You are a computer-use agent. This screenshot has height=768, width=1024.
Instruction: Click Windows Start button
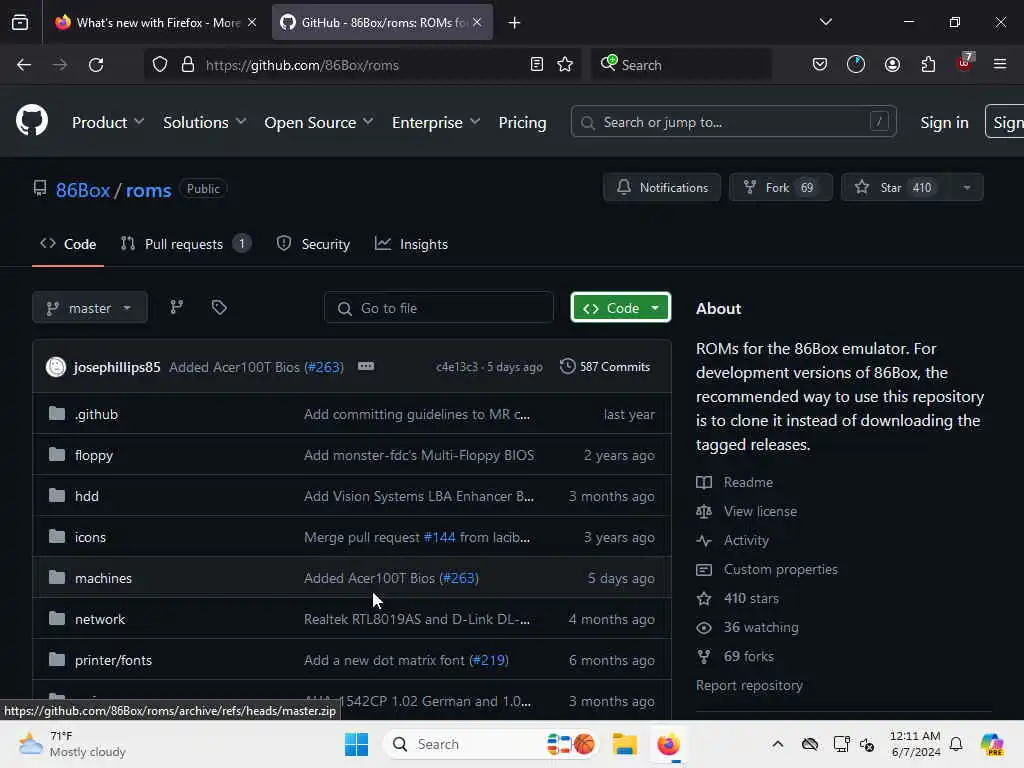pyautogui.click(x=356, y=744)
